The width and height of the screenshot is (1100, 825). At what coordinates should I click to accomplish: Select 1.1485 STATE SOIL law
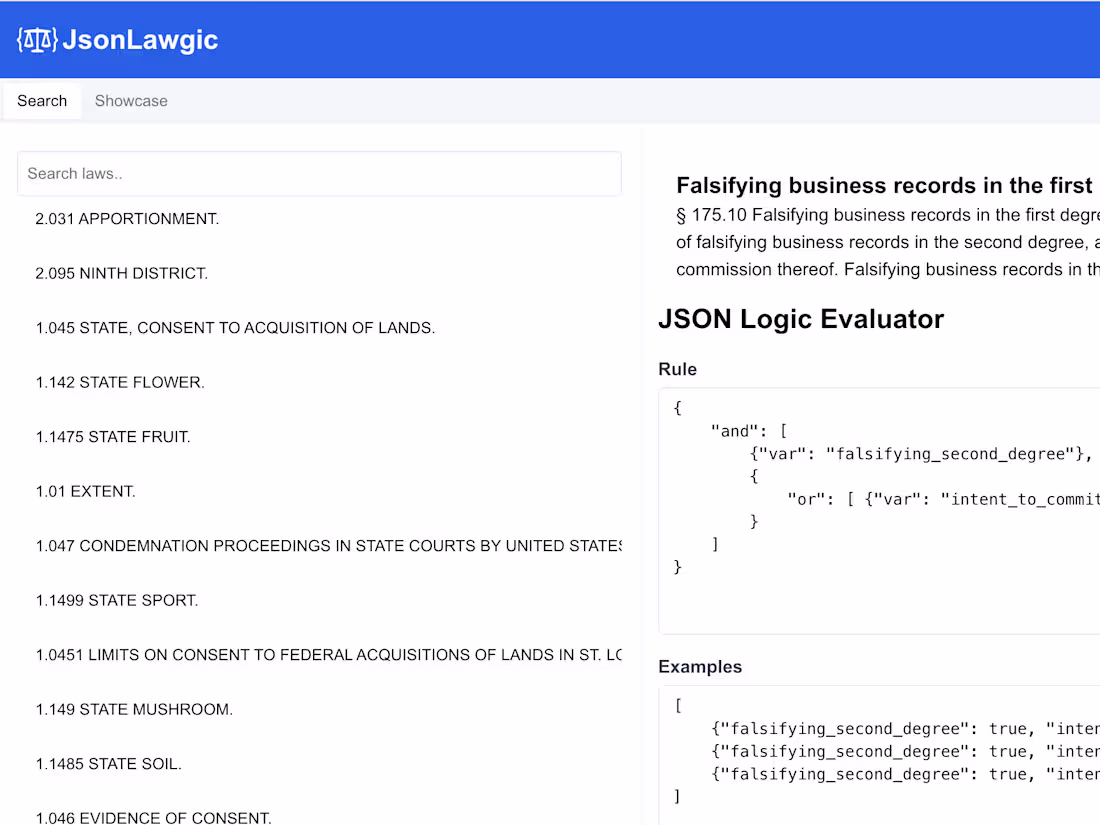pyautogui.click(x=107, y=763)
